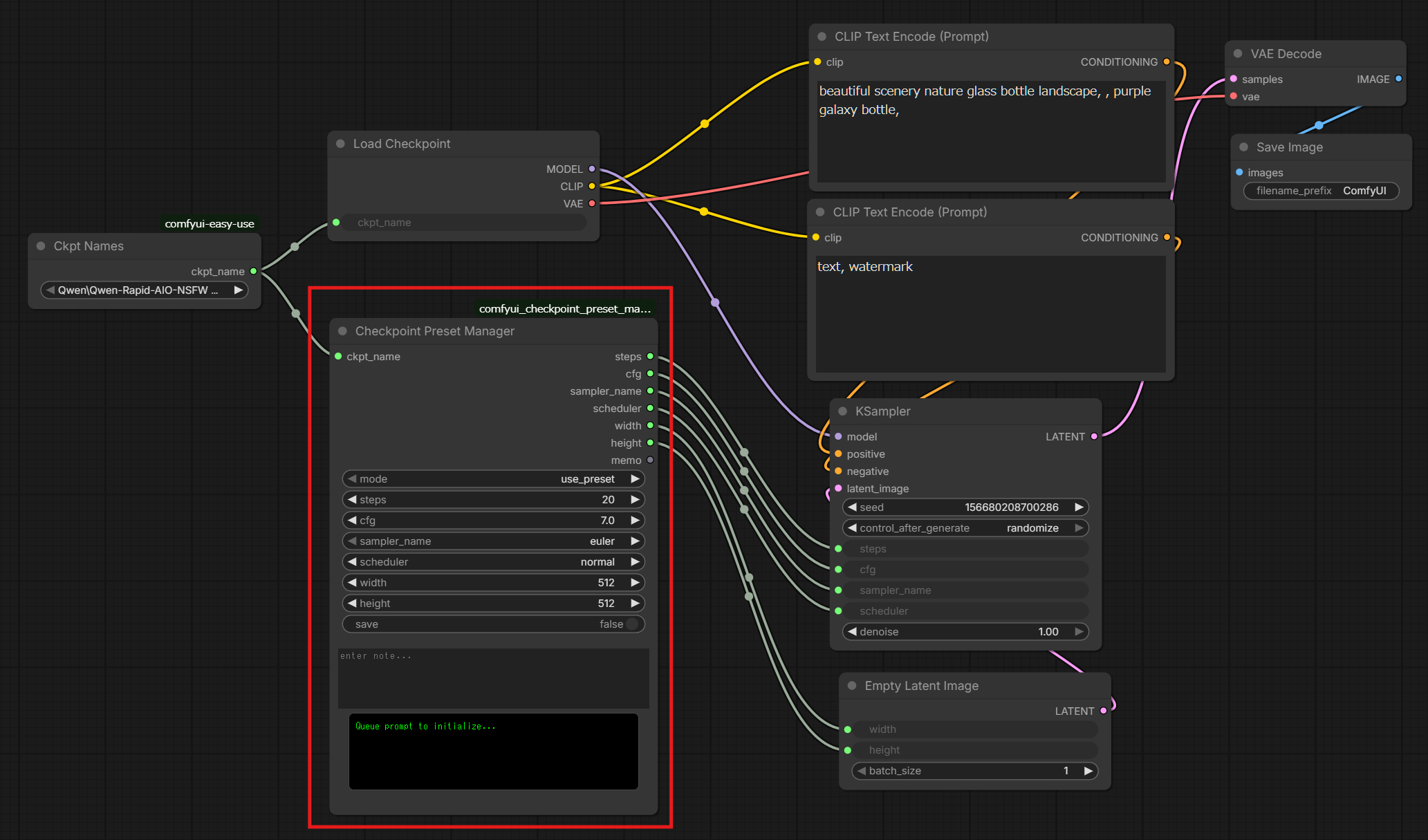The image size is (1428, 840).
Task: Click the cfg output socket on Preset Manager
Action: point(650,373)
